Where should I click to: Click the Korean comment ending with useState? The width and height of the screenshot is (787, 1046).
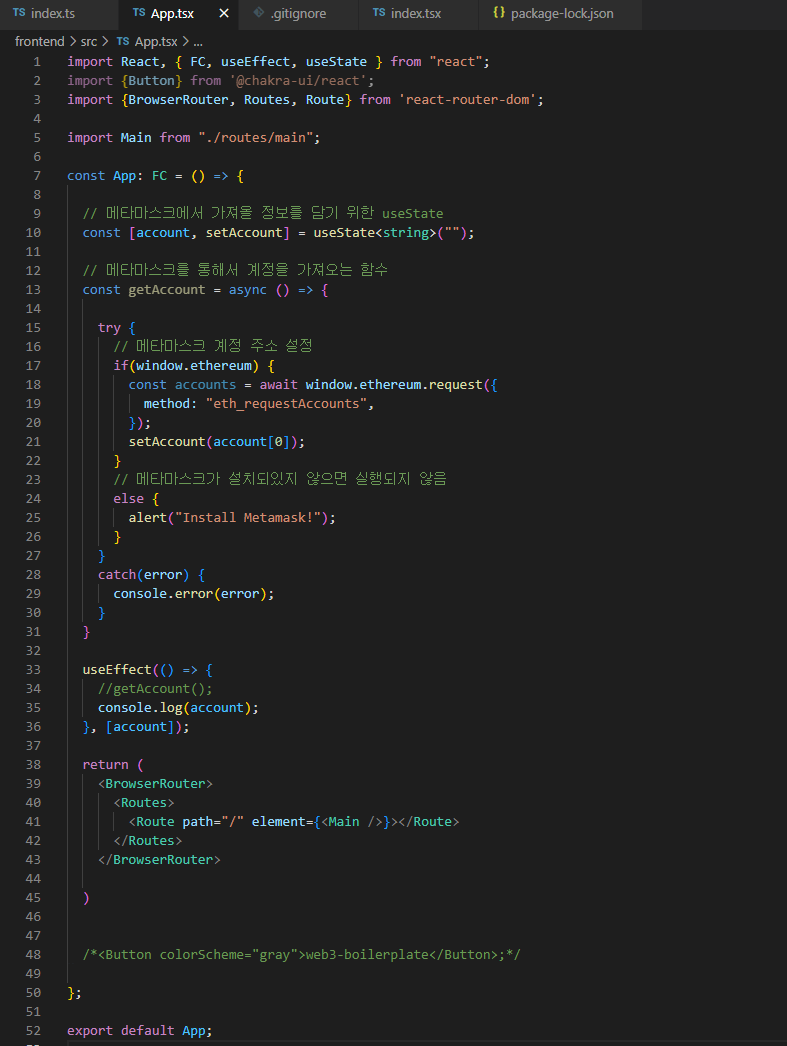(263, 213)
